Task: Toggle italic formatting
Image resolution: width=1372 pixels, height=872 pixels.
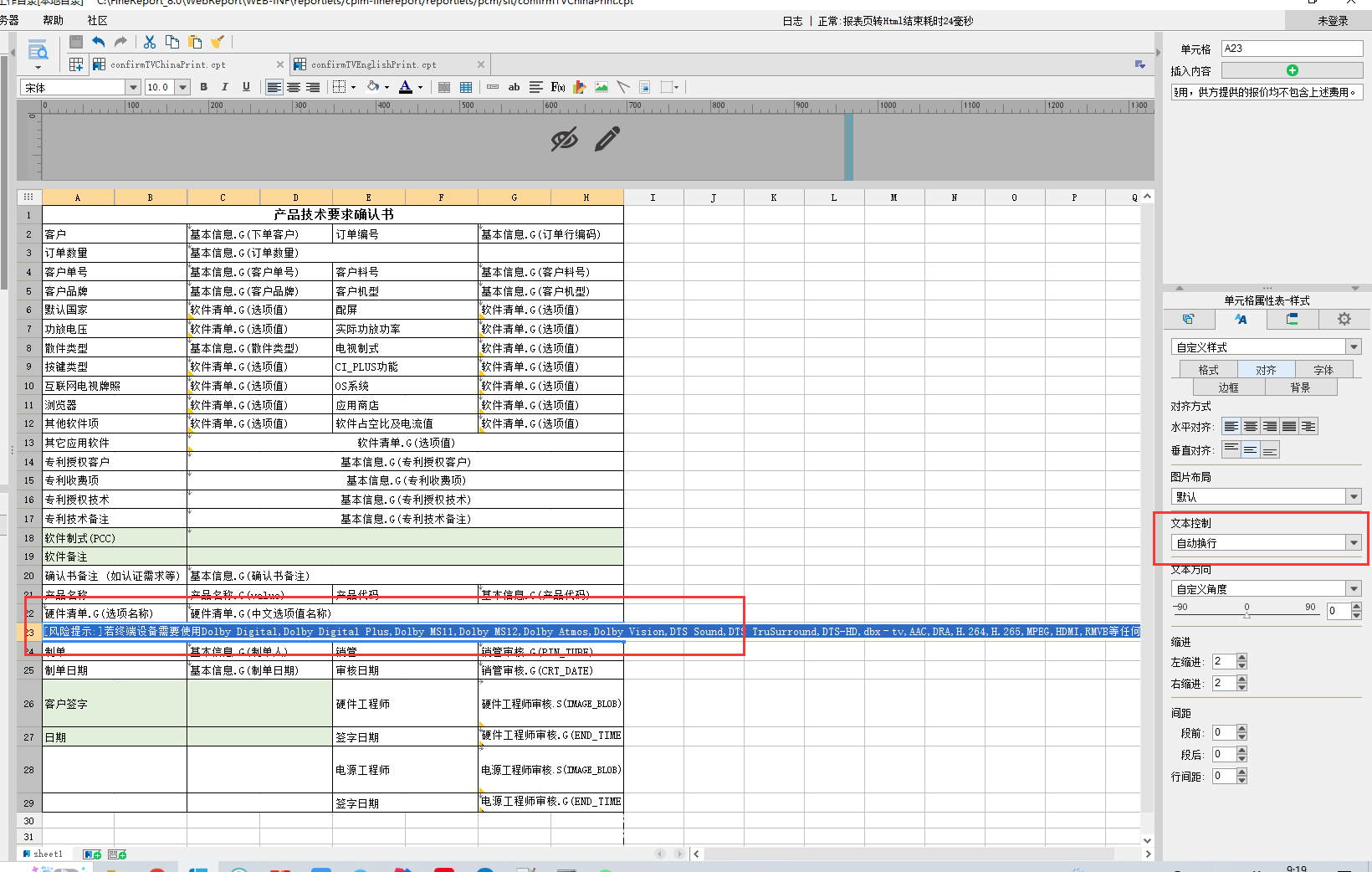Action: coord(224,87)
